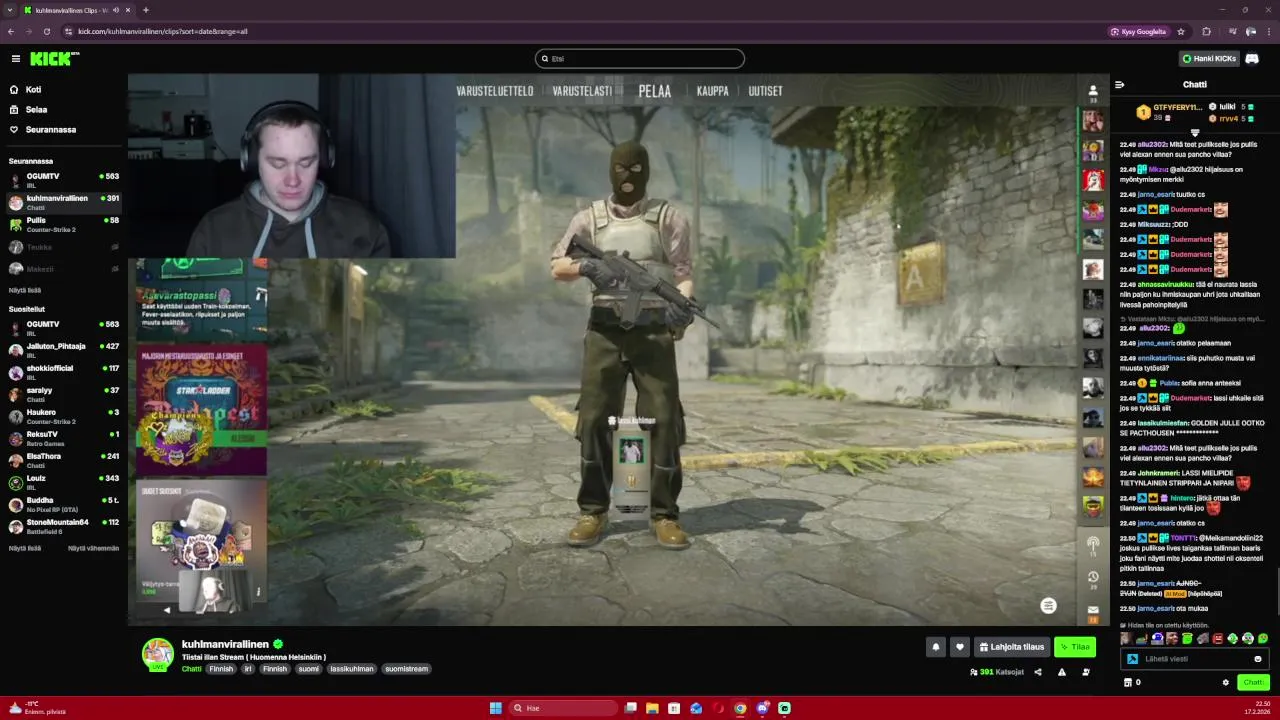
Task: Go to the KICK logo home page
Action: coord(54,59)
